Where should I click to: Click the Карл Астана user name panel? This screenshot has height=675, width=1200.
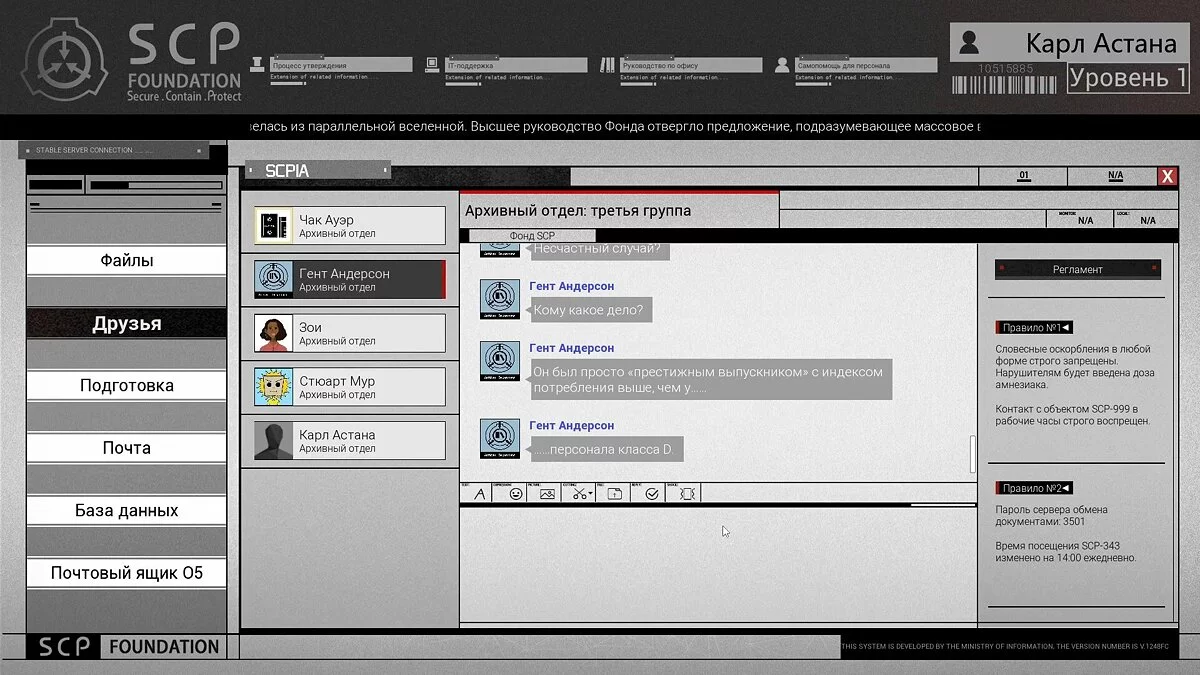click(1068, 43)
